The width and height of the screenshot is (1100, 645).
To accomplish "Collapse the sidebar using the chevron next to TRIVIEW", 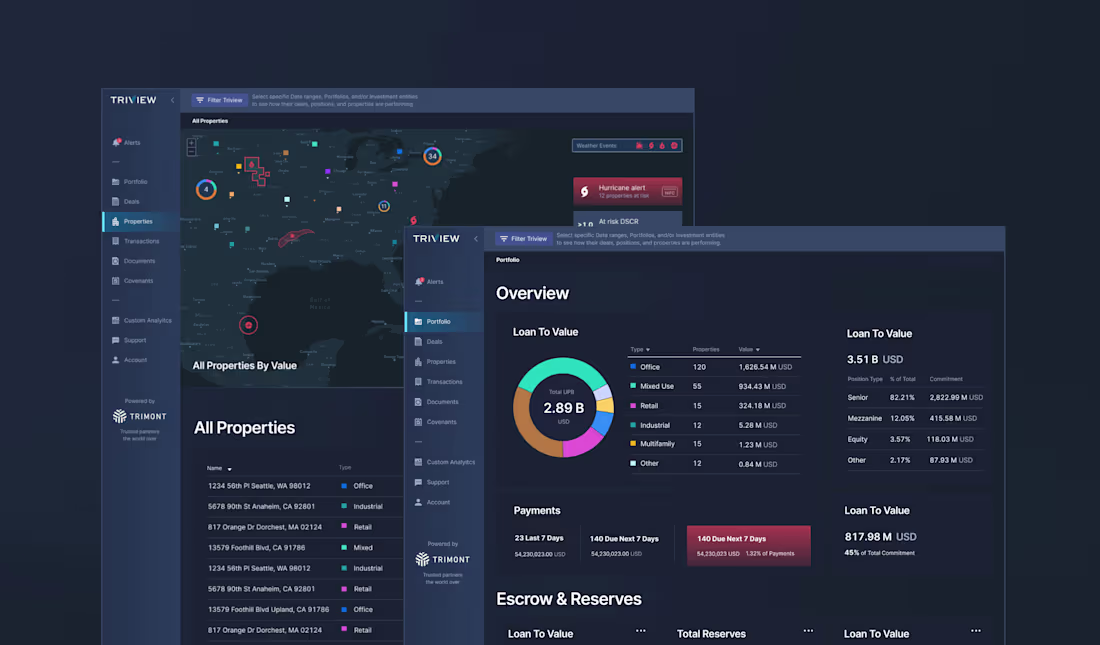I will [x=477, y=238].
